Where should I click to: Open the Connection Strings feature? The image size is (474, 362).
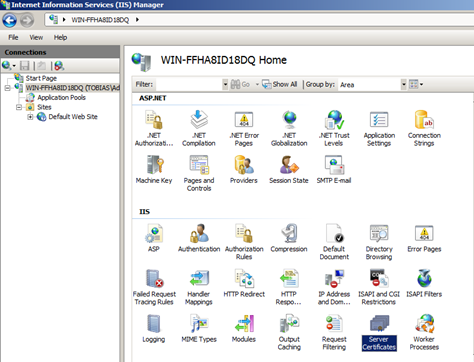click(424, 129)
